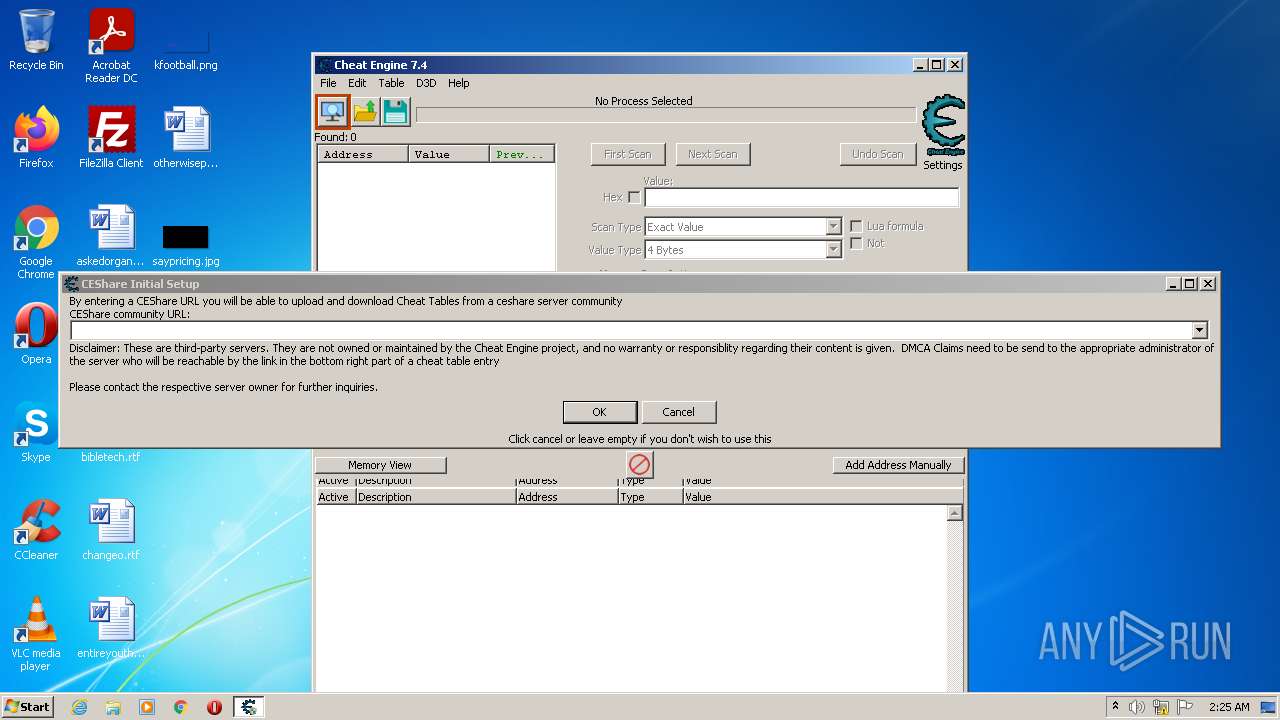Click Add Address Manually button
Viewport: 1280px width, 720px height.
898,465
